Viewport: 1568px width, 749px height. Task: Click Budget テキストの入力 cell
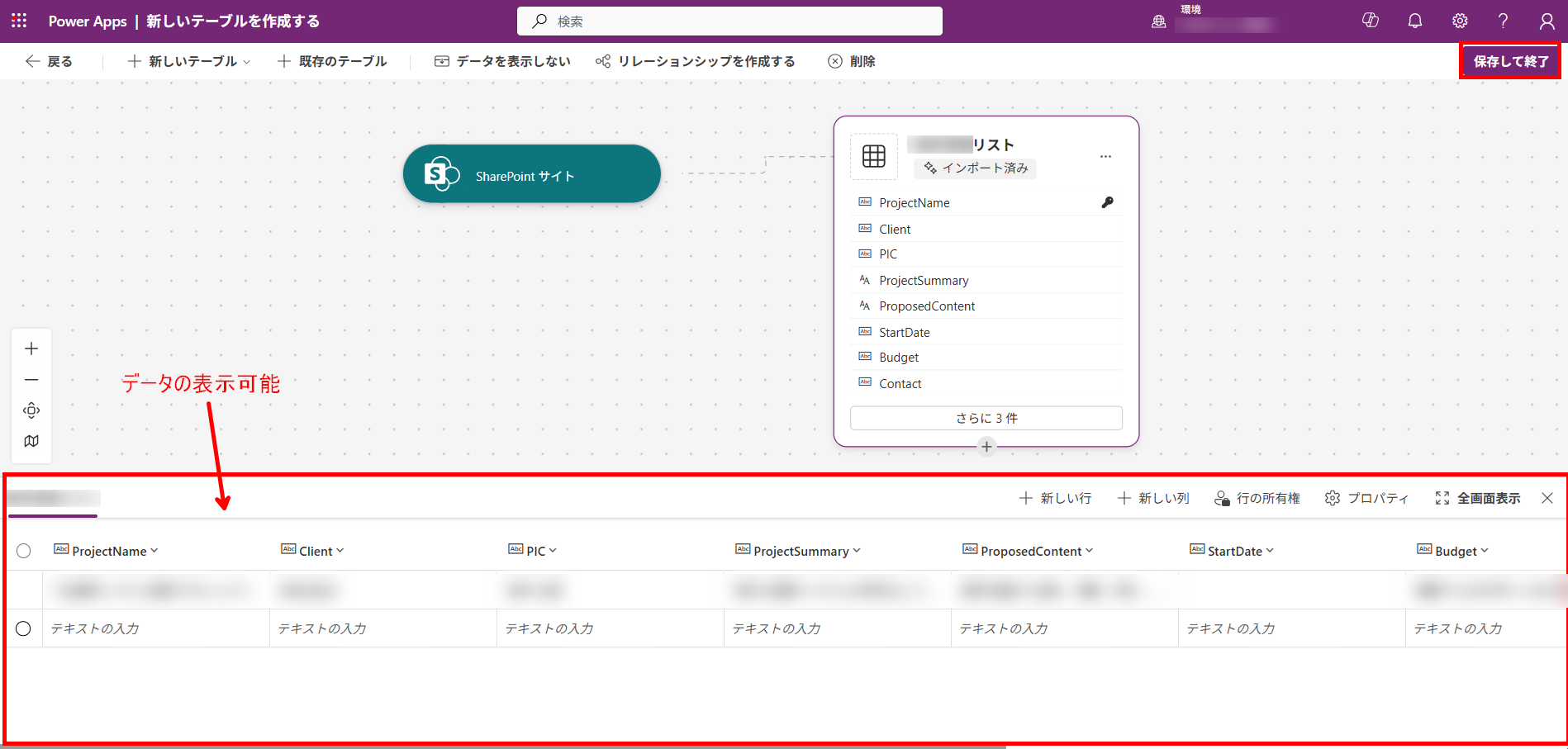tap(1485, 628)
